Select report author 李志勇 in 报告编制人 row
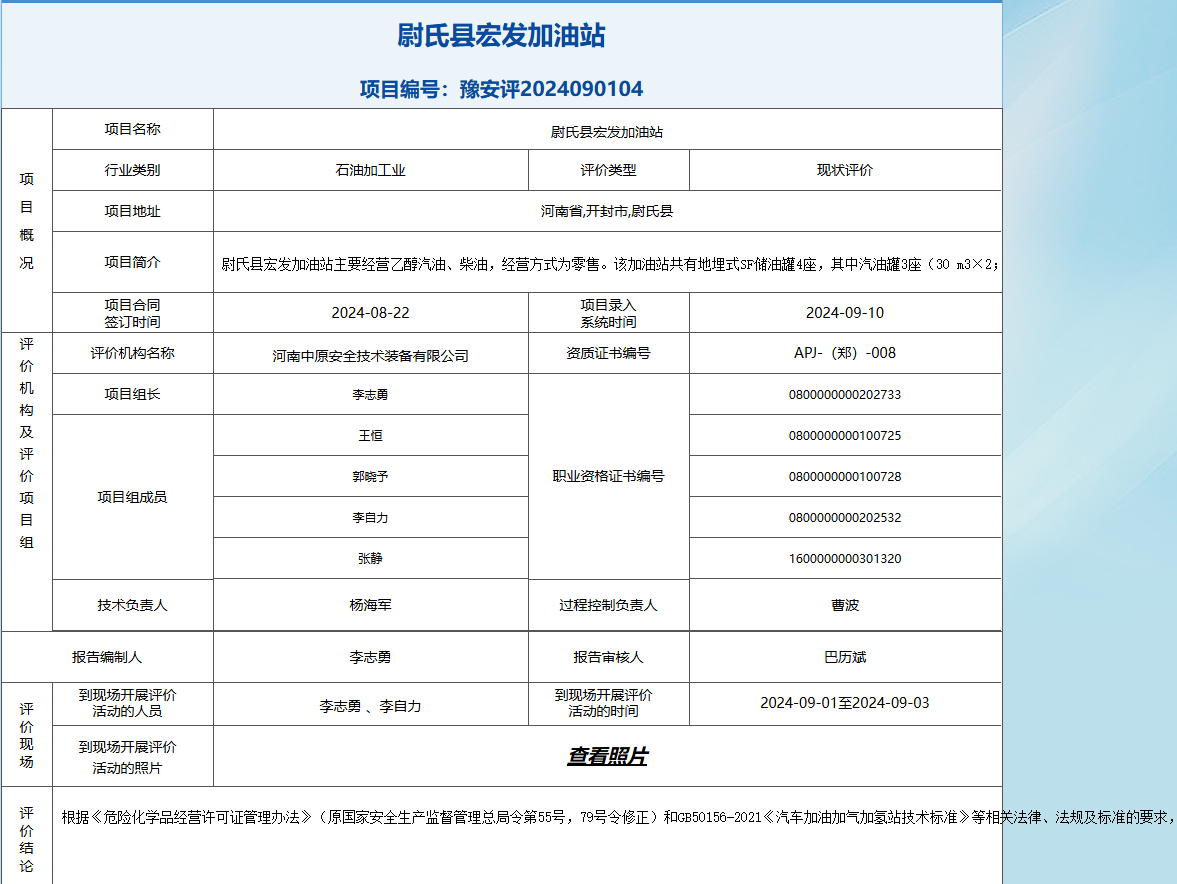The width and height of the screenshot is (1177, 884). pyautogui.click(x=370, y=657)
